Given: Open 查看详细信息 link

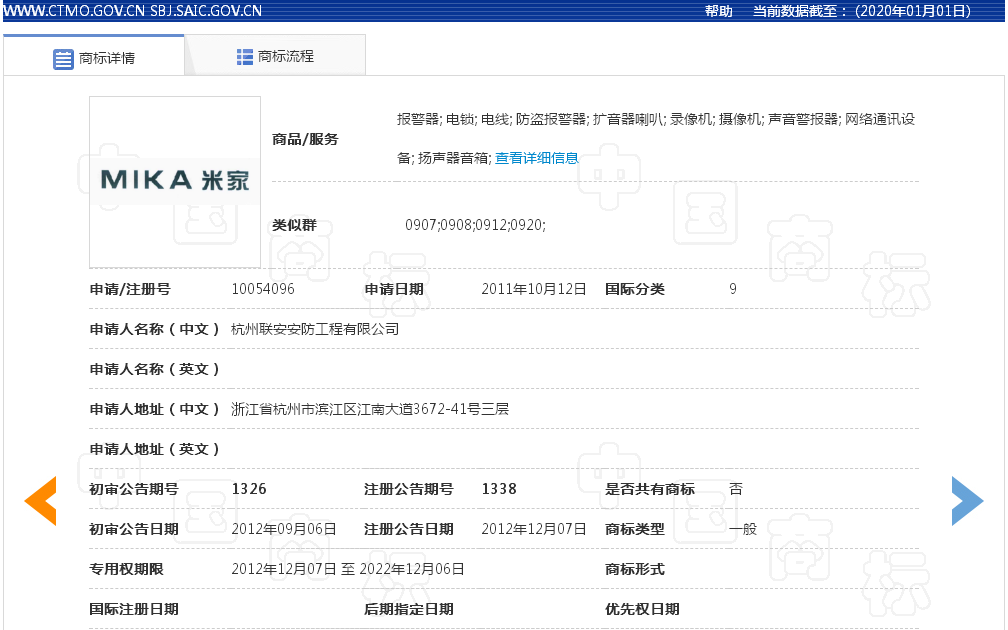Looking at the screenshot, I should 537,158.
